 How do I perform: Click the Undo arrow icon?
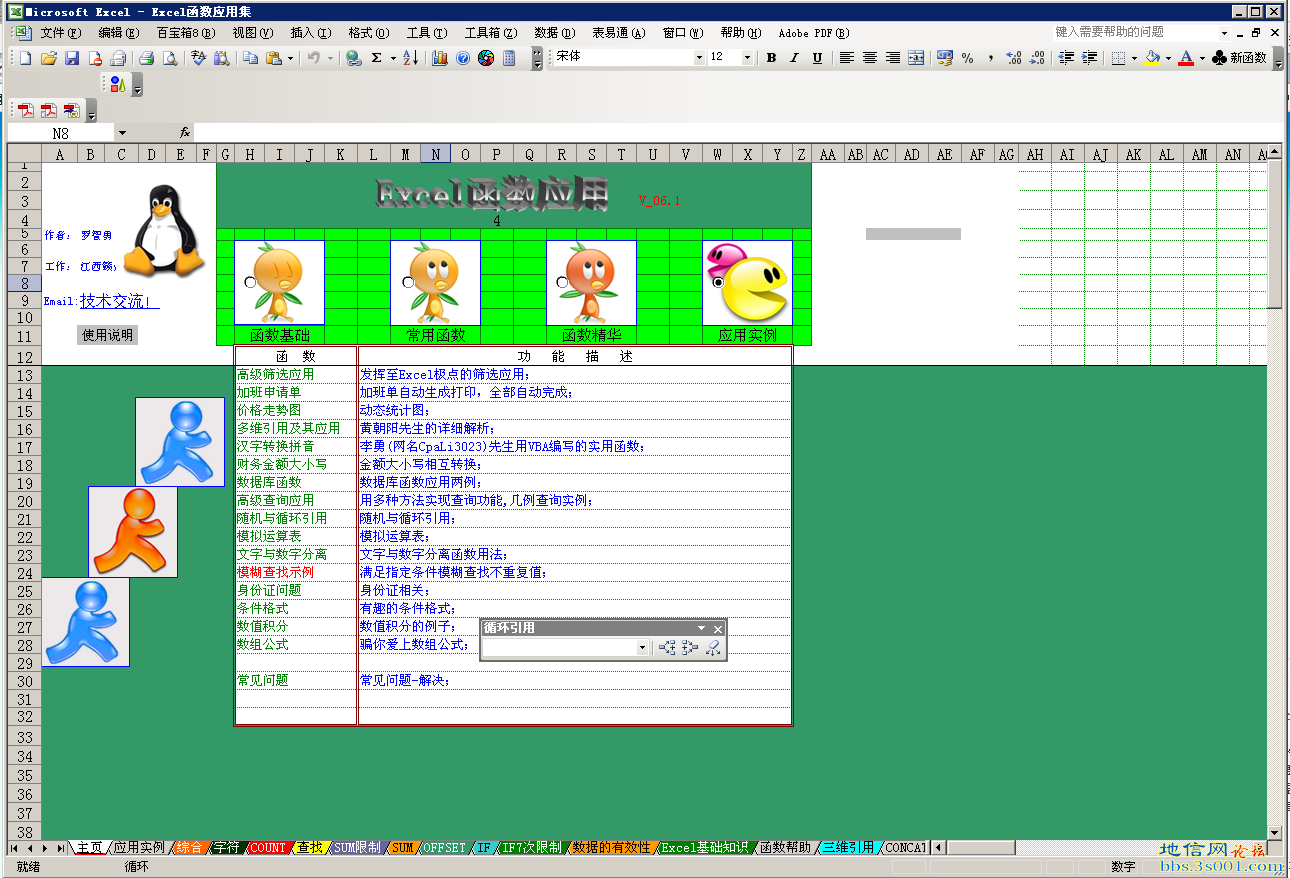314,58
